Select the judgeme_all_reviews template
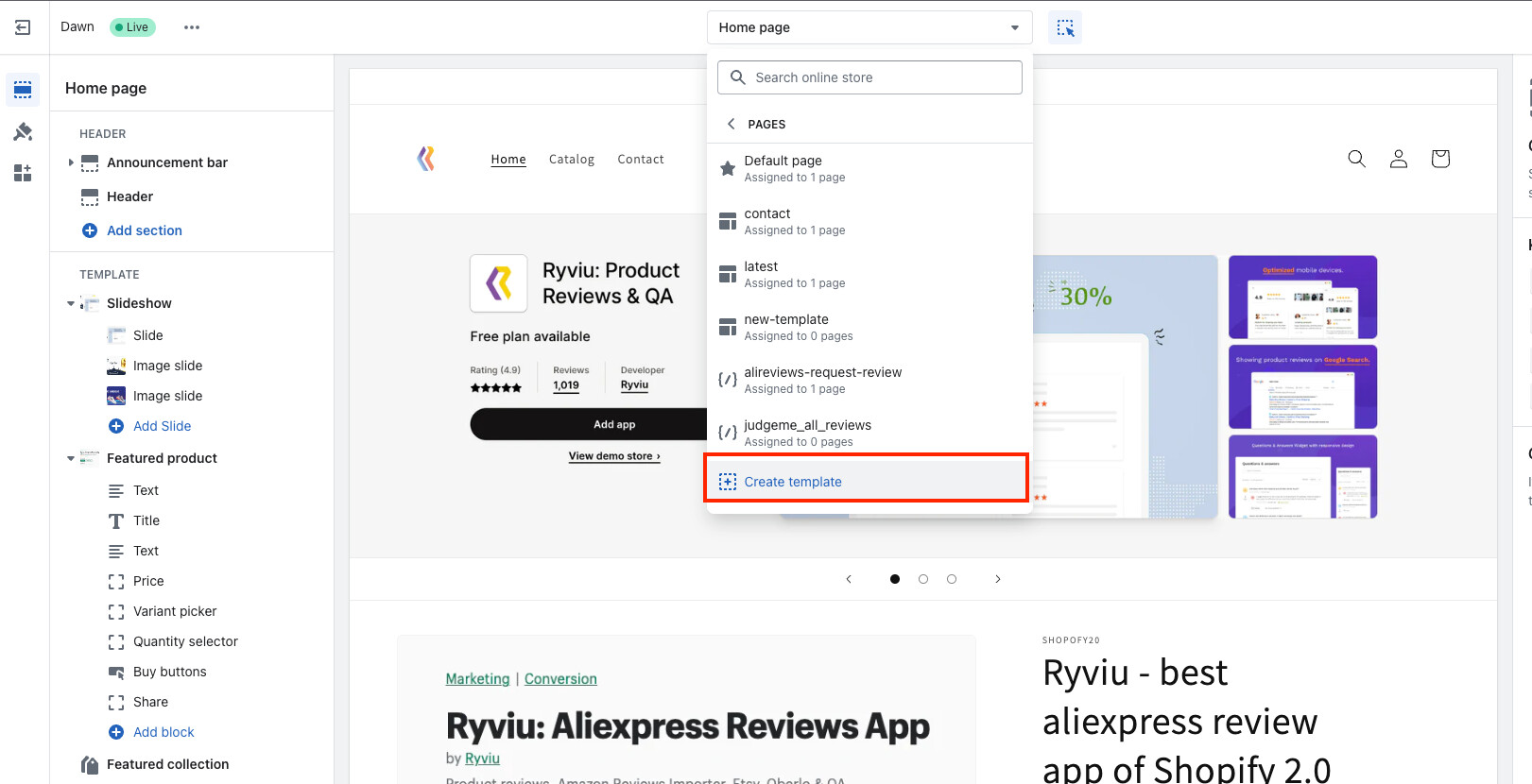Screen dimensions: 1532x784 tap(869, 434)
